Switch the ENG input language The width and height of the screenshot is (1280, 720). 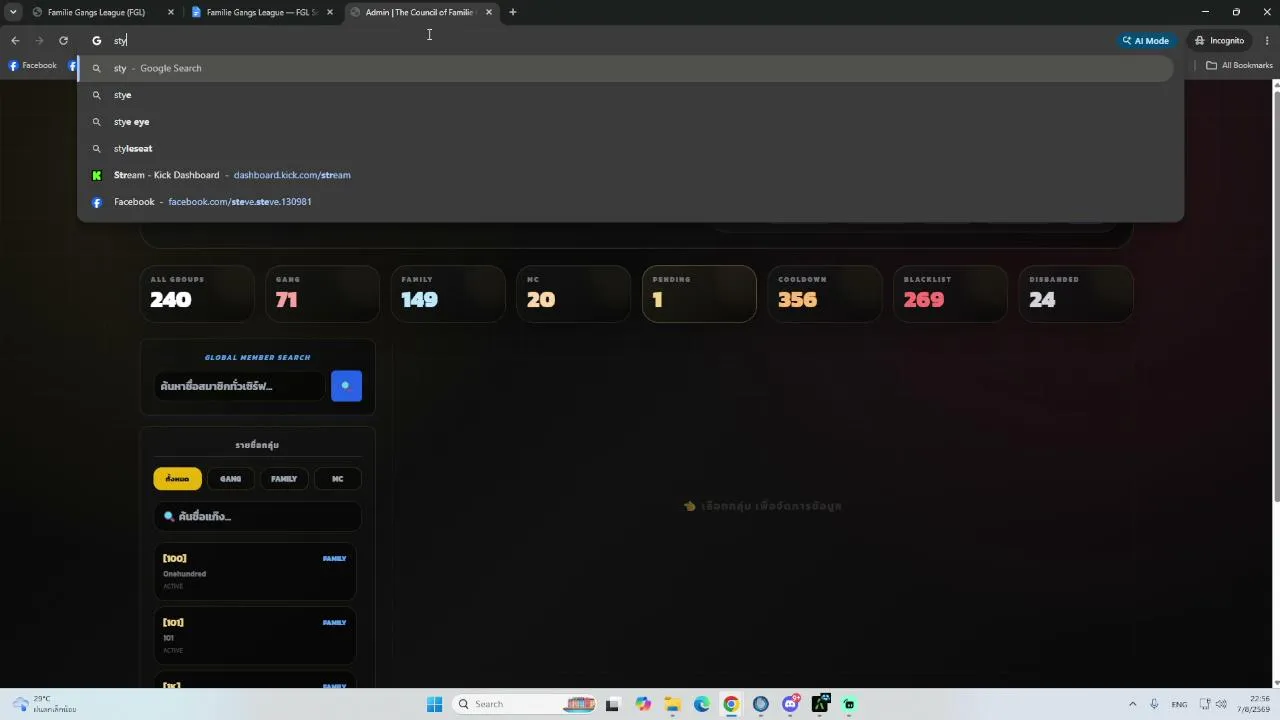point(1180,704)
